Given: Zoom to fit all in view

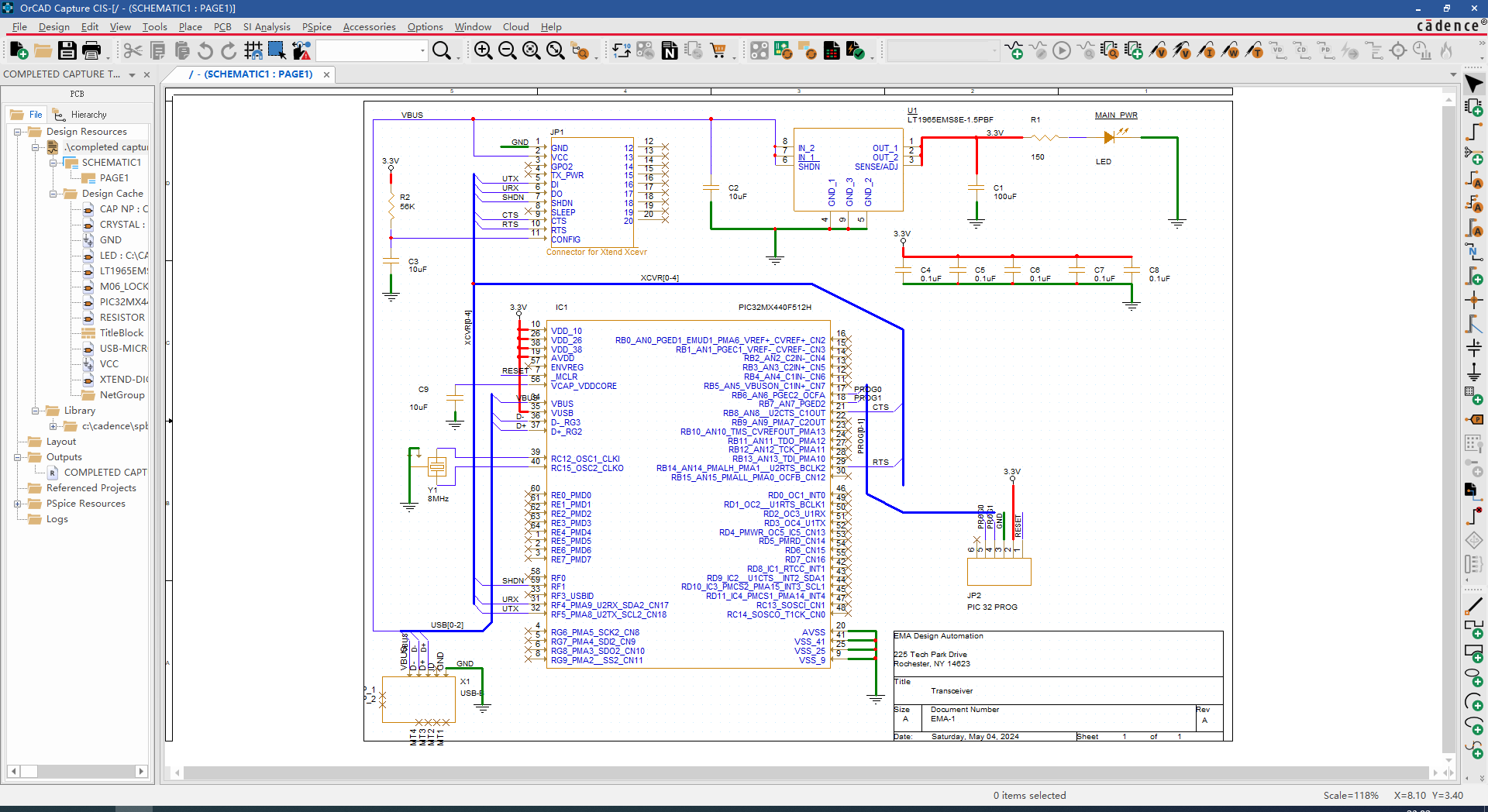Looking at the screenshot, I should click(555, 51).
